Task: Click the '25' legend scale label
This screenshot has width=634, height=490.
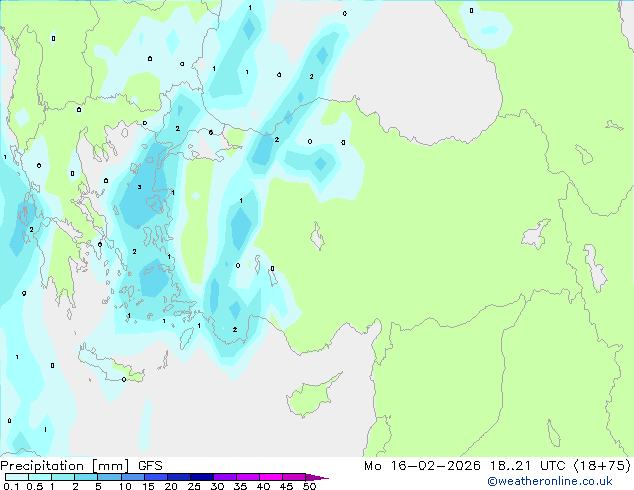Action: coord(194,486)
